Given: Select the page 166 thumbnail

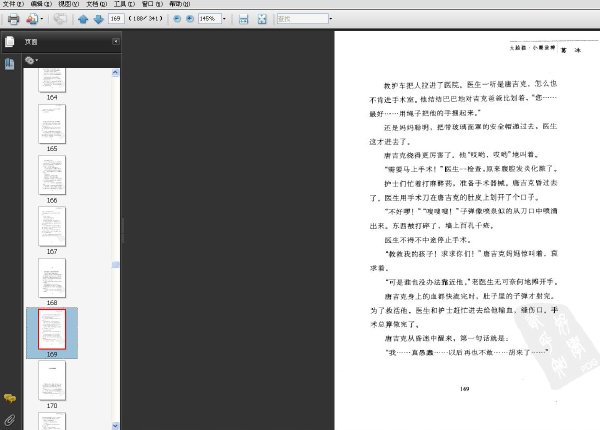Looking at the screenshot, I should click(x=52, y=175).
